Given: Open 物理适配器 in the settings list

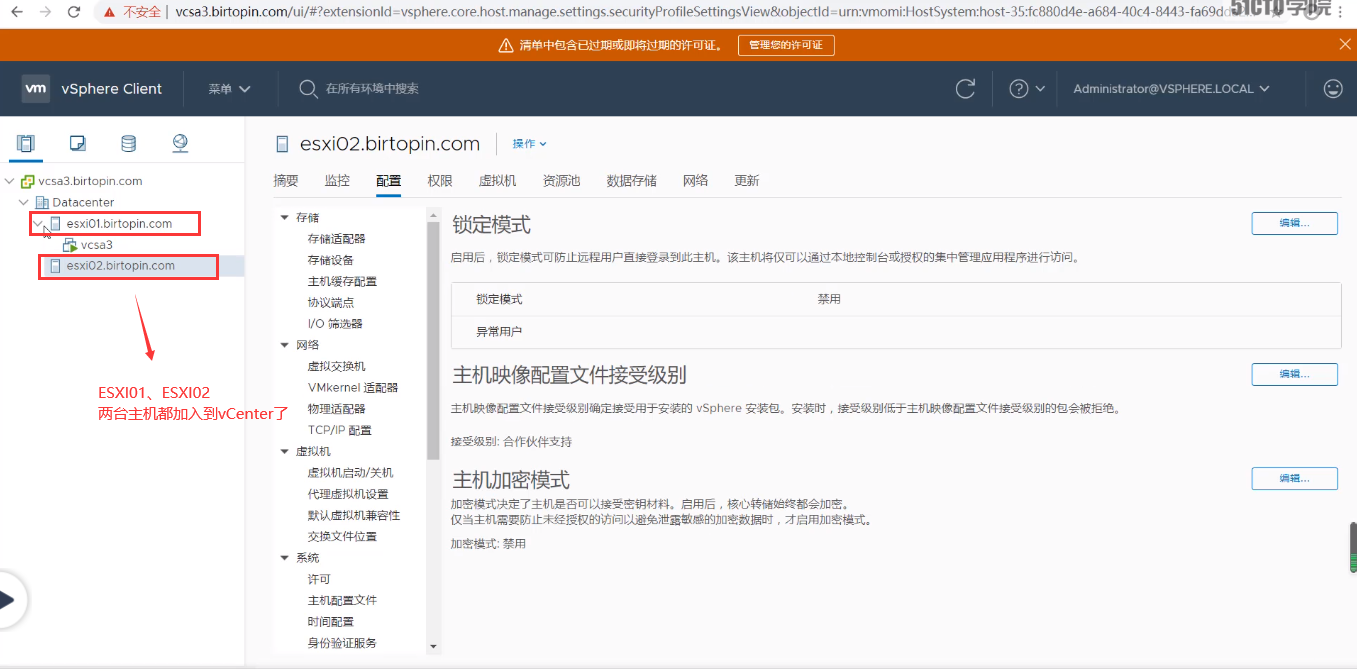Looking at the screenshot, I should pyautogui.click(x=336, y=409).
